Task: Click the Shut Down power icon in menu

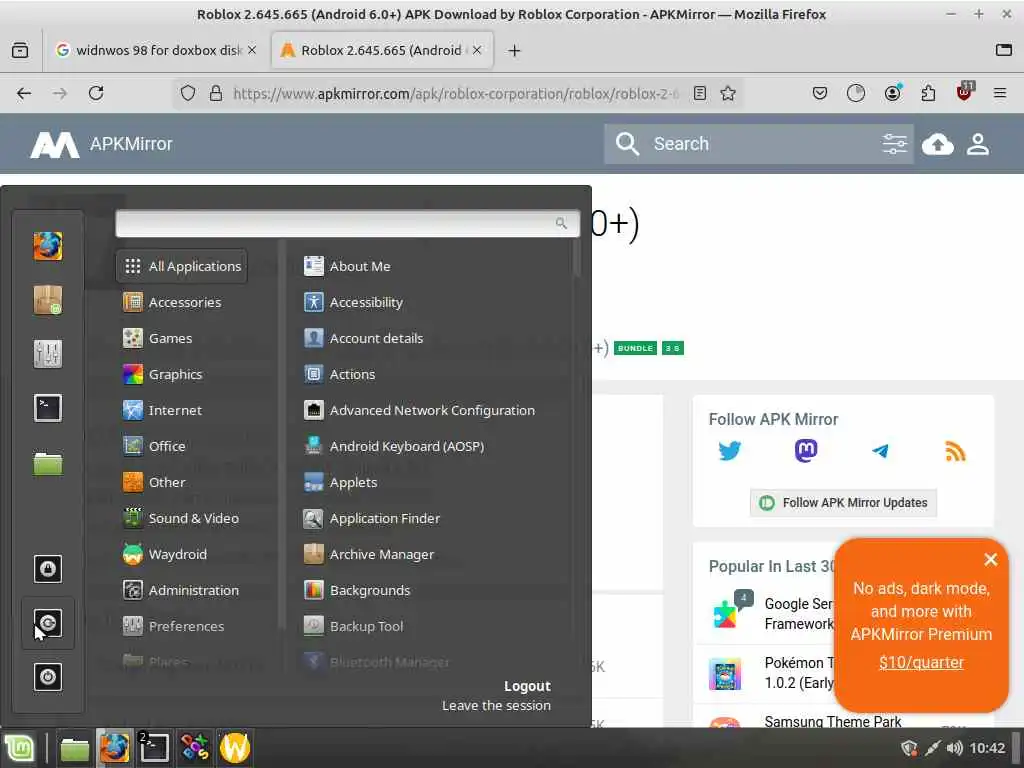Action: tap(48, 677)
